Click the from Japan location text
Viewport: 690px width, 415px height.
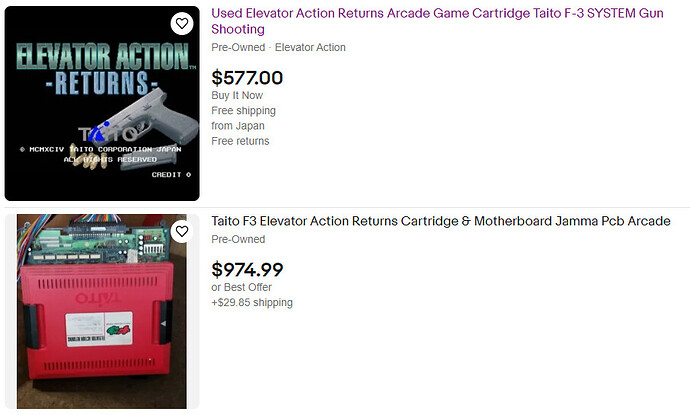238,126
